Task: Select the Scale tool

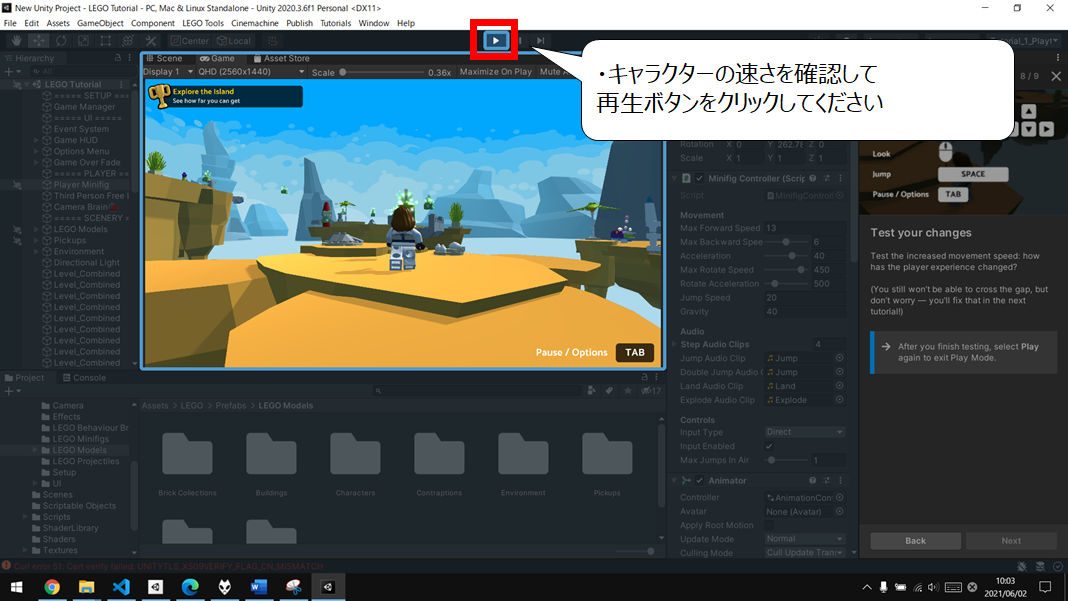Action: 83,41
